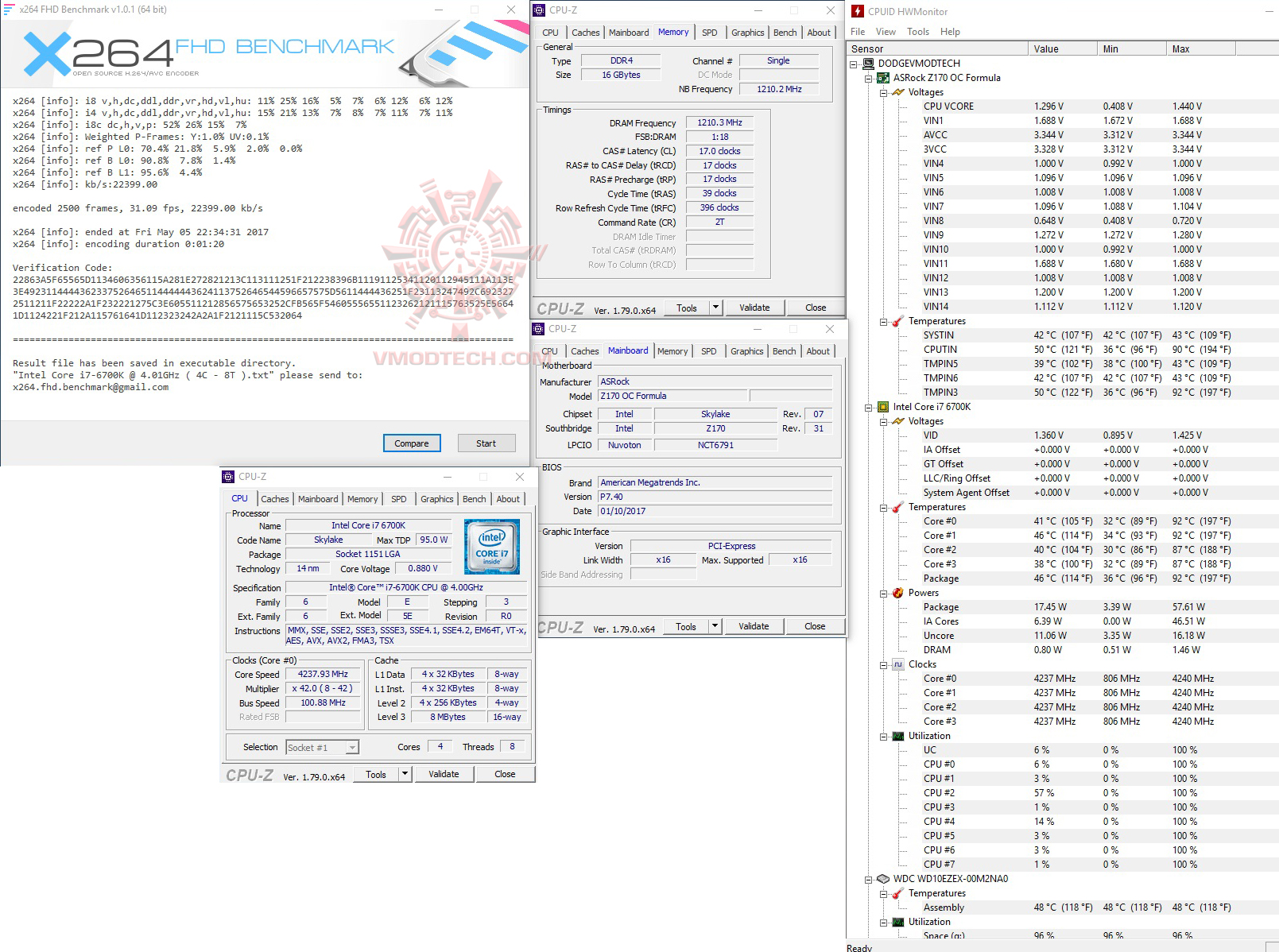Click the Powers flame icon in HWMonitor

click(x=898, y=593)
